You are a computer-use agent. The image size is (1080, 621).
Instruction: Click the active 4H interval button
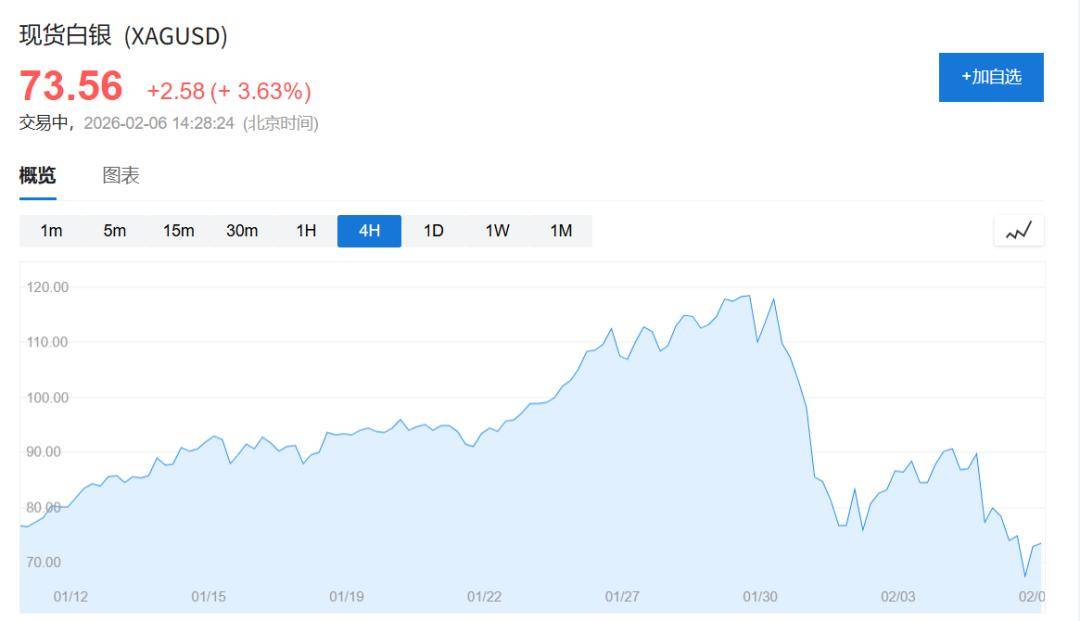tap(369, 231)
